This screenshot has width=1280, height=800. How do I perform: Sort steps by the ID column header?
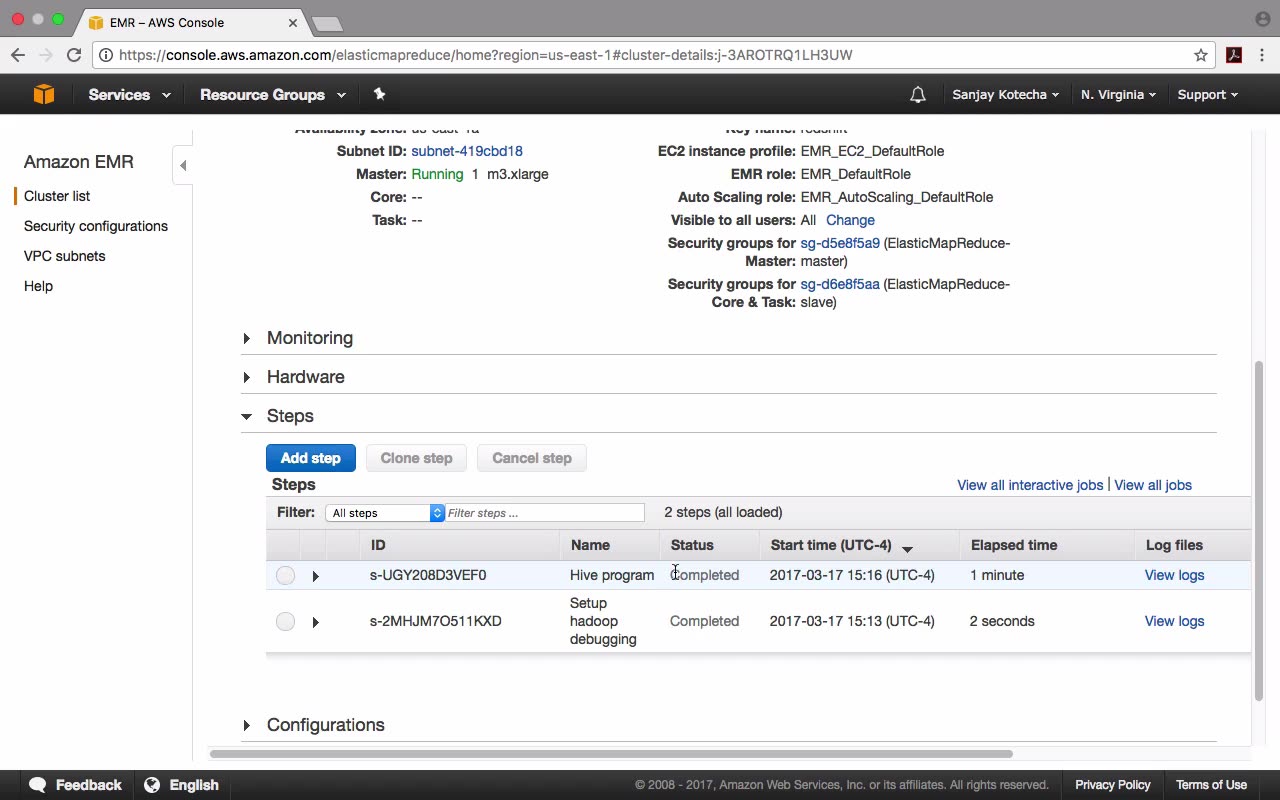(378, 545)
